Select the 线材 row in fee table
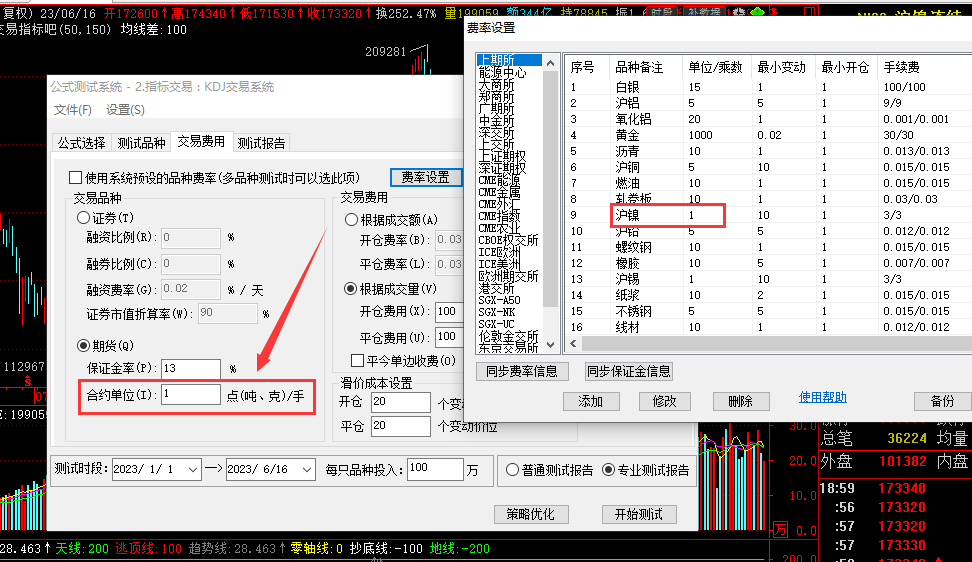The image size is (972, 562). (768, 327)
